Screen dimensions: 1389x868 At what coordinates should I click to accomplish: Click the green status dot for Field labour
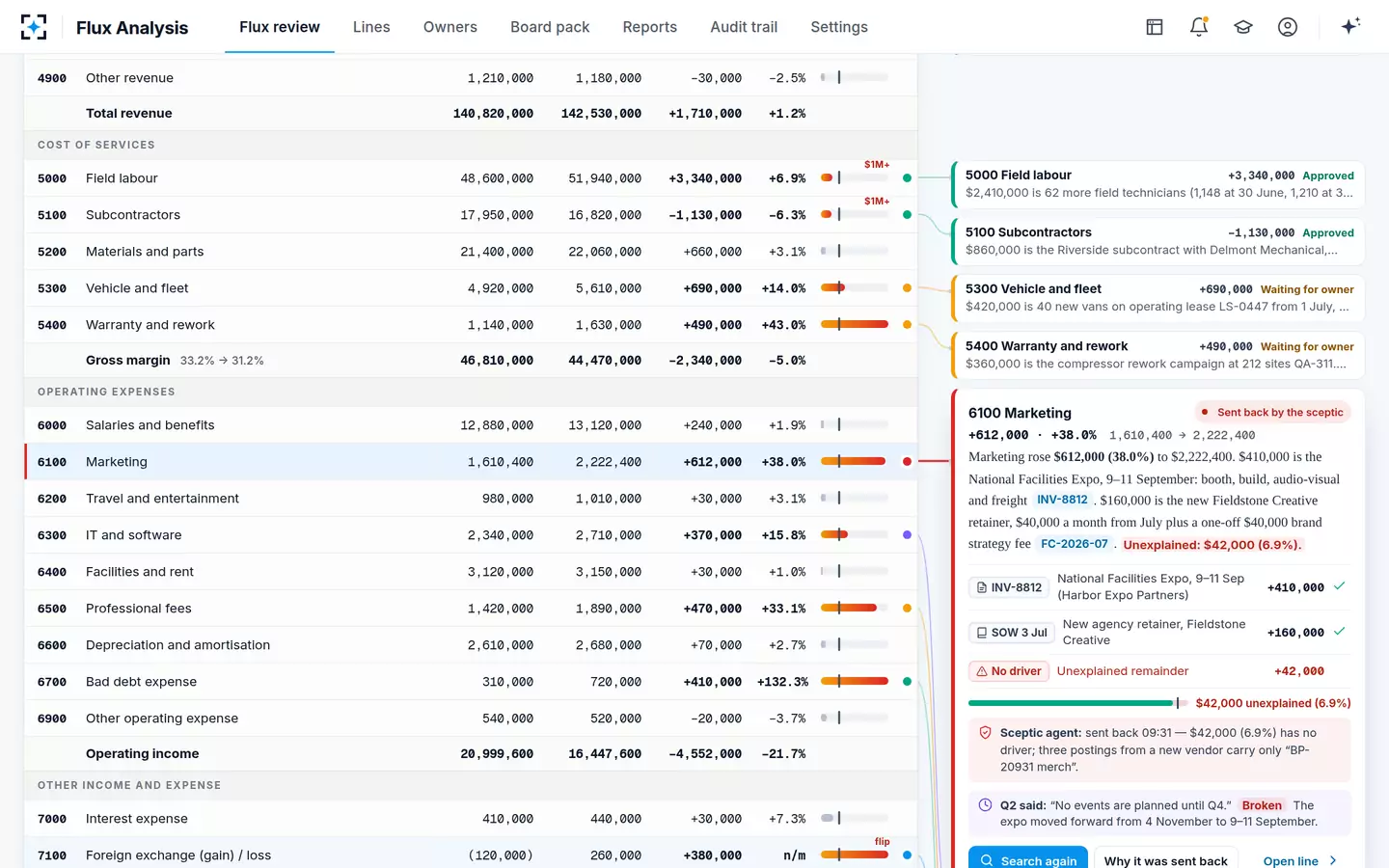(x=907, y=178)
